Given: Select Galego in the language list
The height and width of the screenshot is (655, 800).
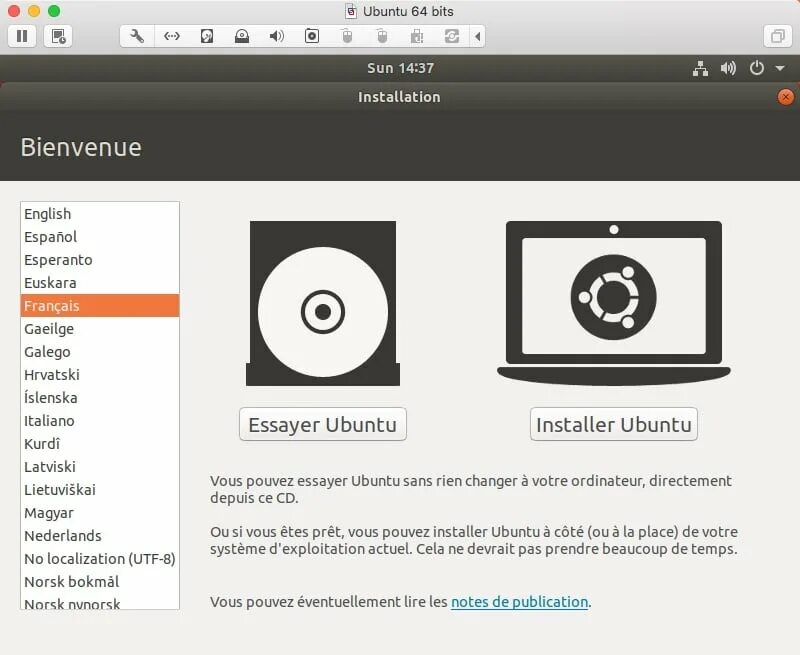Looking at the screenshot, I should (x=100, y=351).
